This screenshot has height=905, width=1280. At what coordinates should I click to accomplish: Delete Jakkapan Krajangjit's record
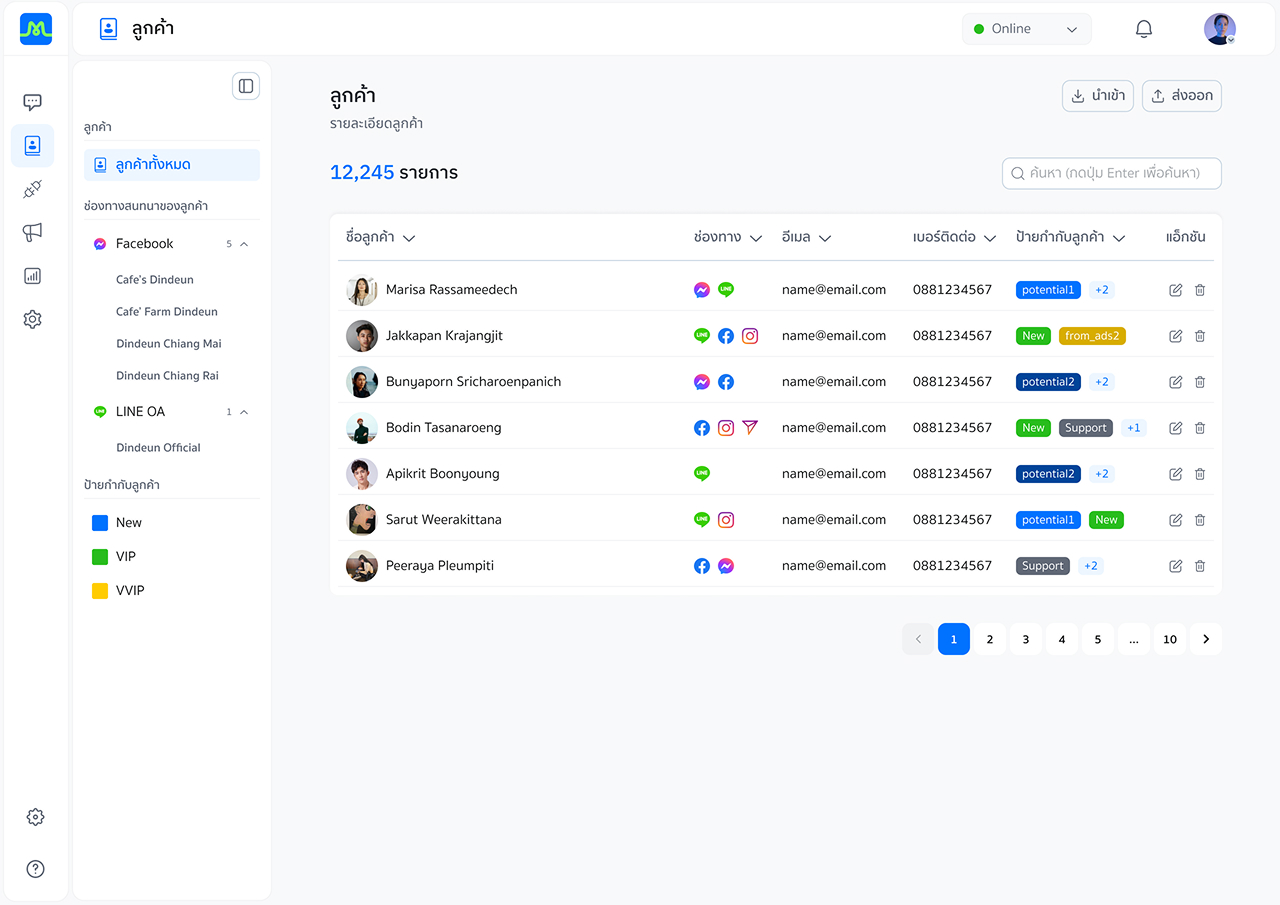click(1200, 336)
